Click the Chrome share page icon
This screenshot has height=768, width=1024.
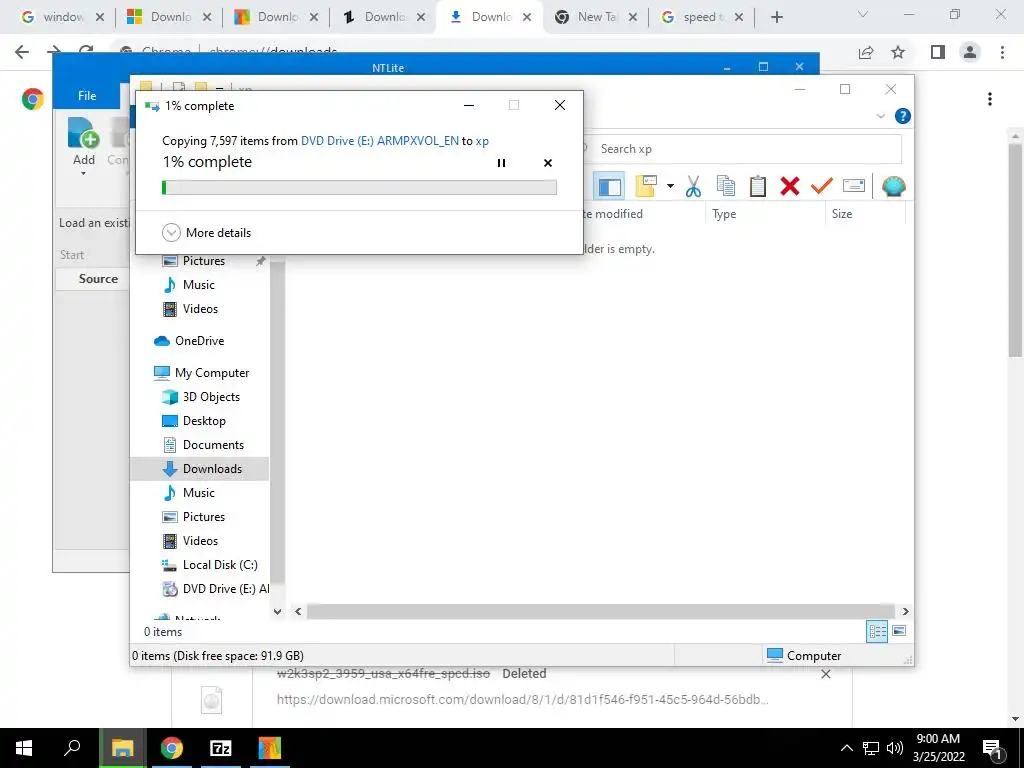point(866,52)
